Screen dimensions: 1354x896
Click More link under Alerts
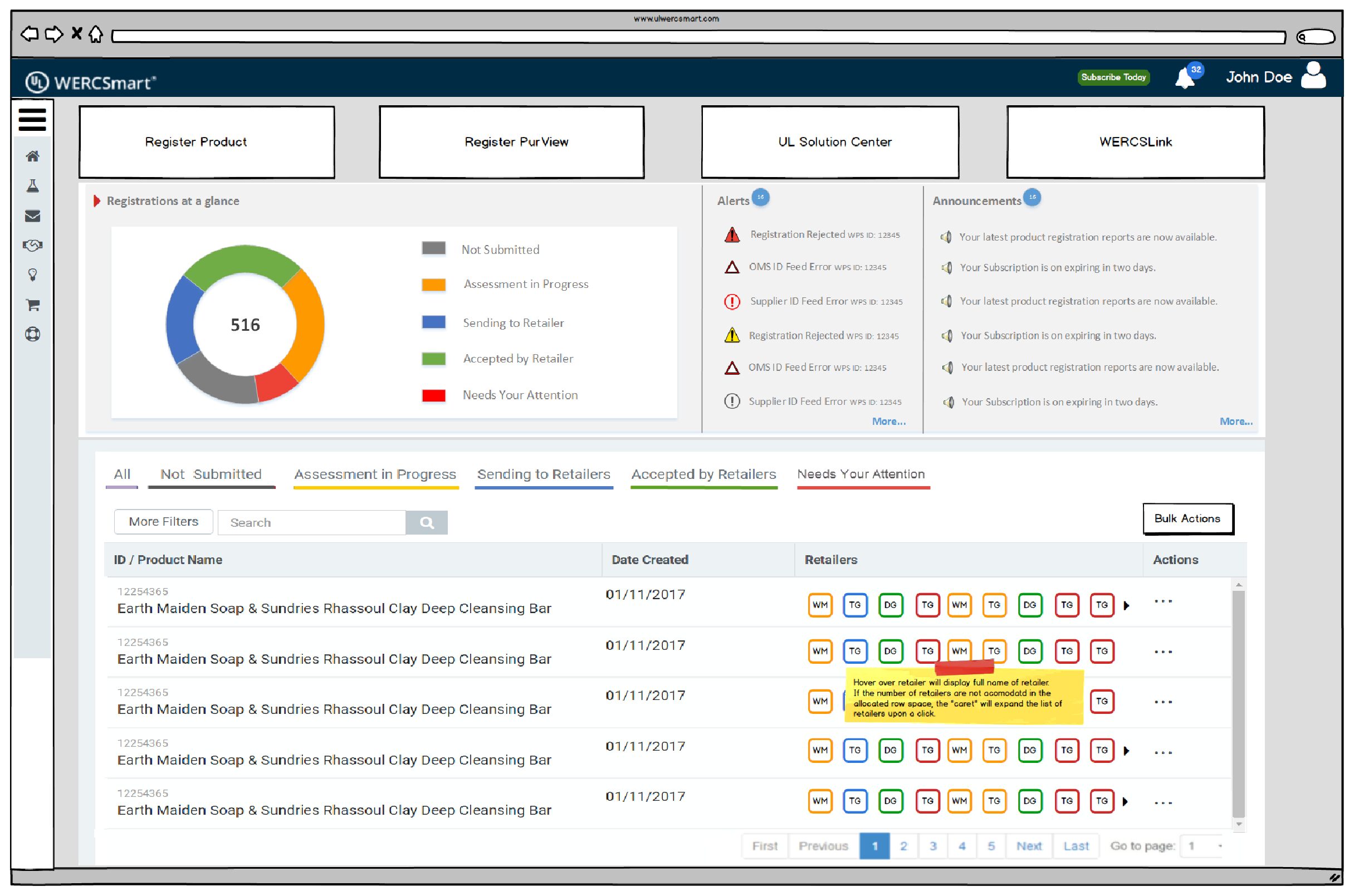pyautogui.click(x=889, y=422)
